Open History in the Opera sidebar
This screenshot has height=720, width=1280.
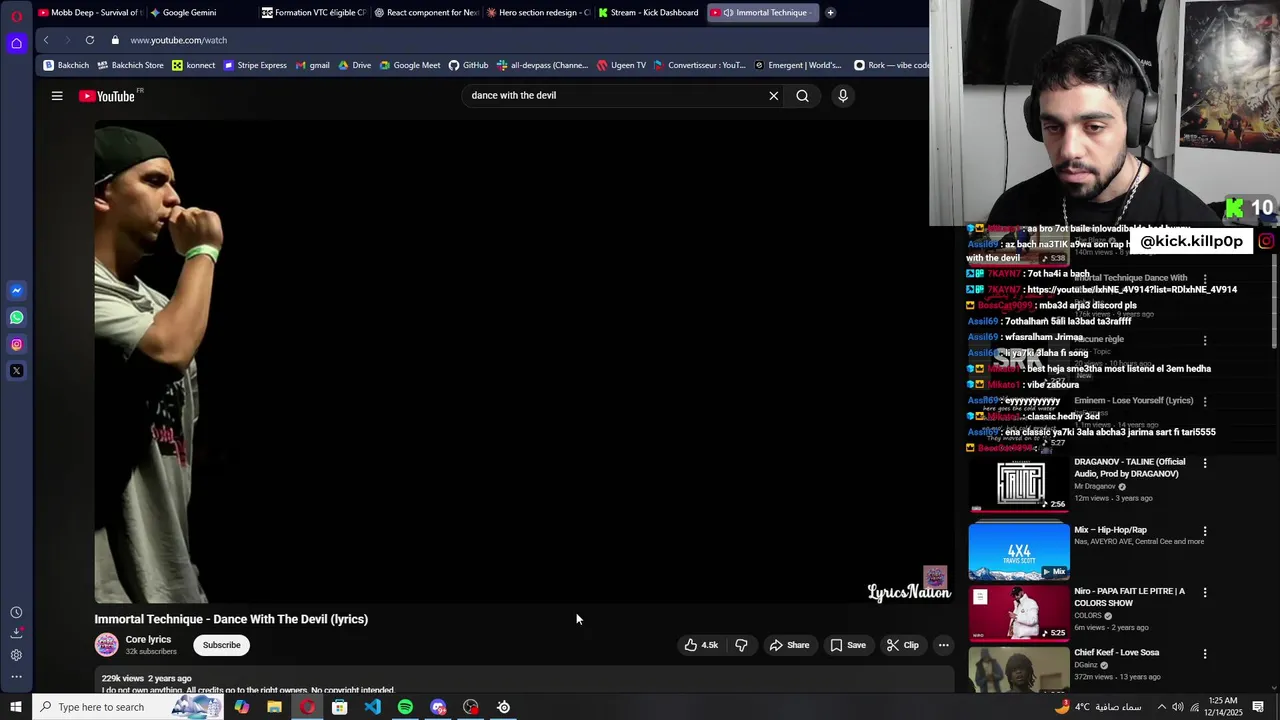pos(16,612)
